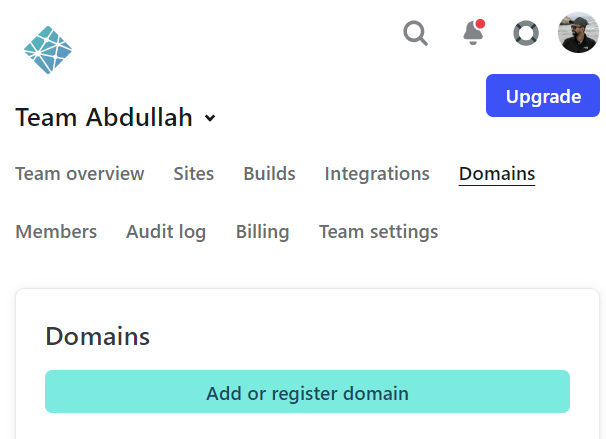Open search with the magnifying glass icon
This screenshot has width=606, height=439.
[415, 33]
